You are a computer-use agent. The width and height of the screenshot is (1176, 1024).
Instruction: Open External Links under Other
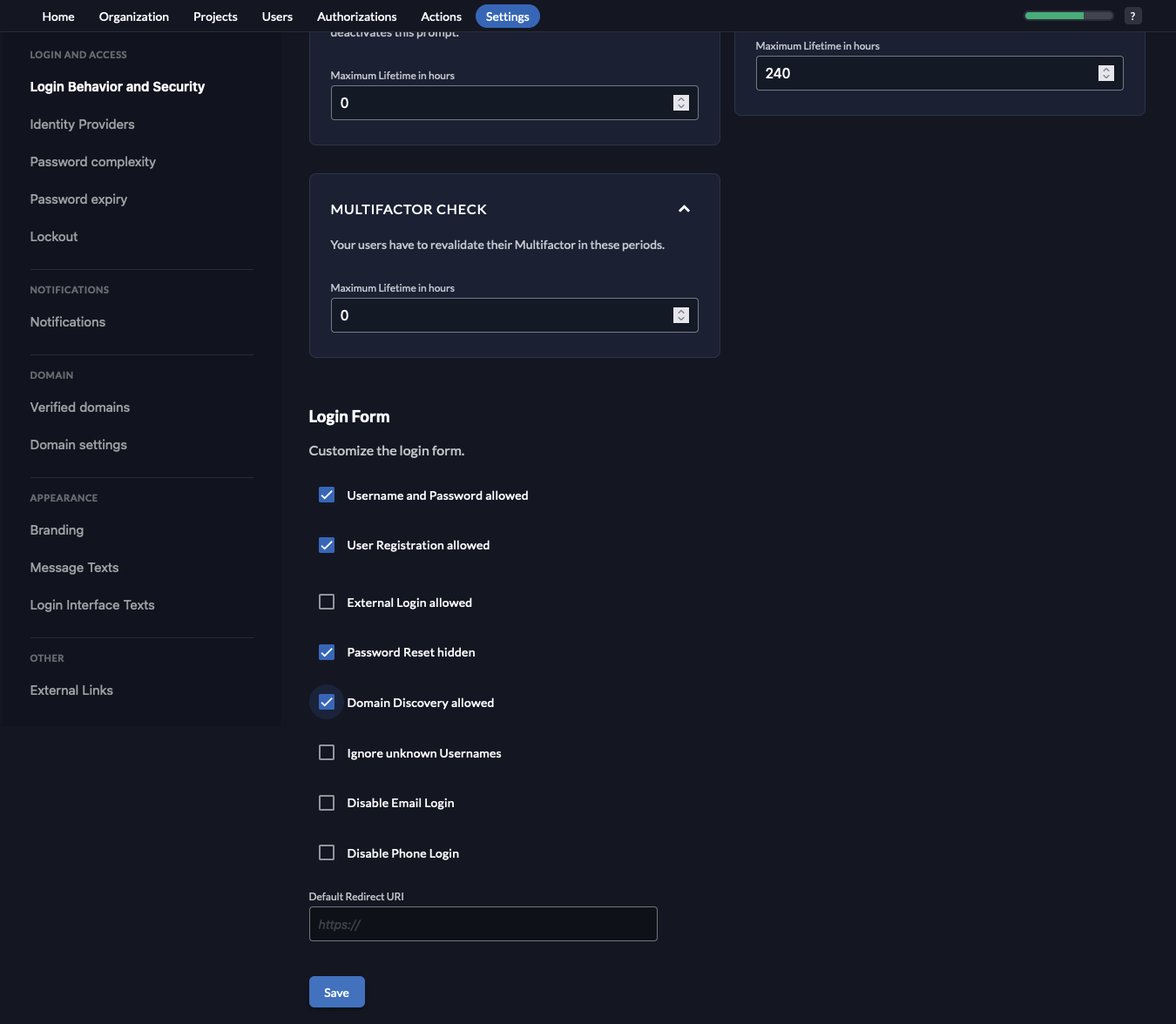coord(71,690)
